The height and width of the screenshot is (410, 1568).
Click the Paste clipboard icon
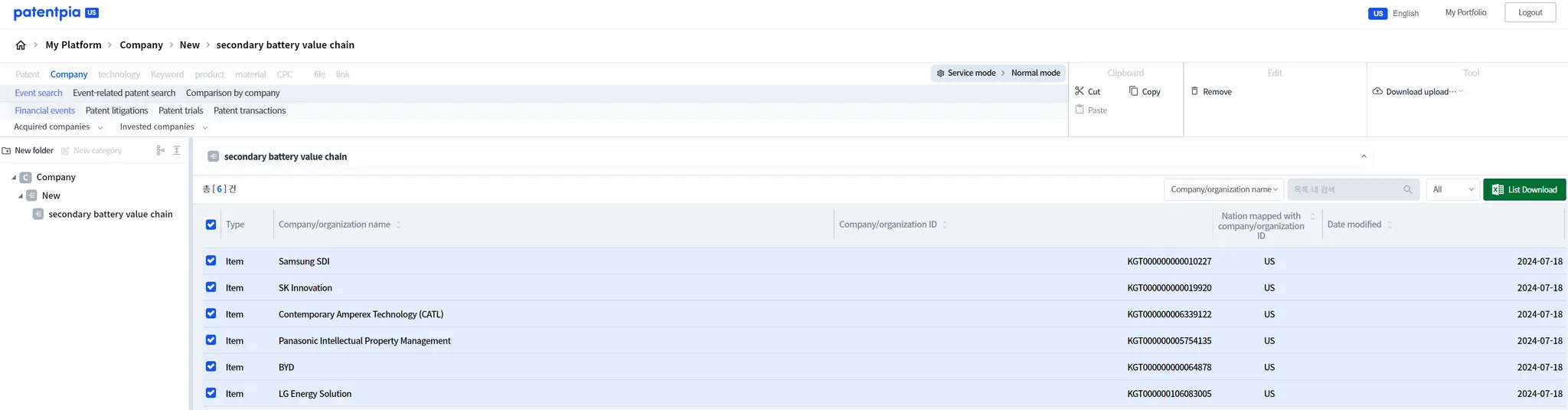click(1080, 110)
